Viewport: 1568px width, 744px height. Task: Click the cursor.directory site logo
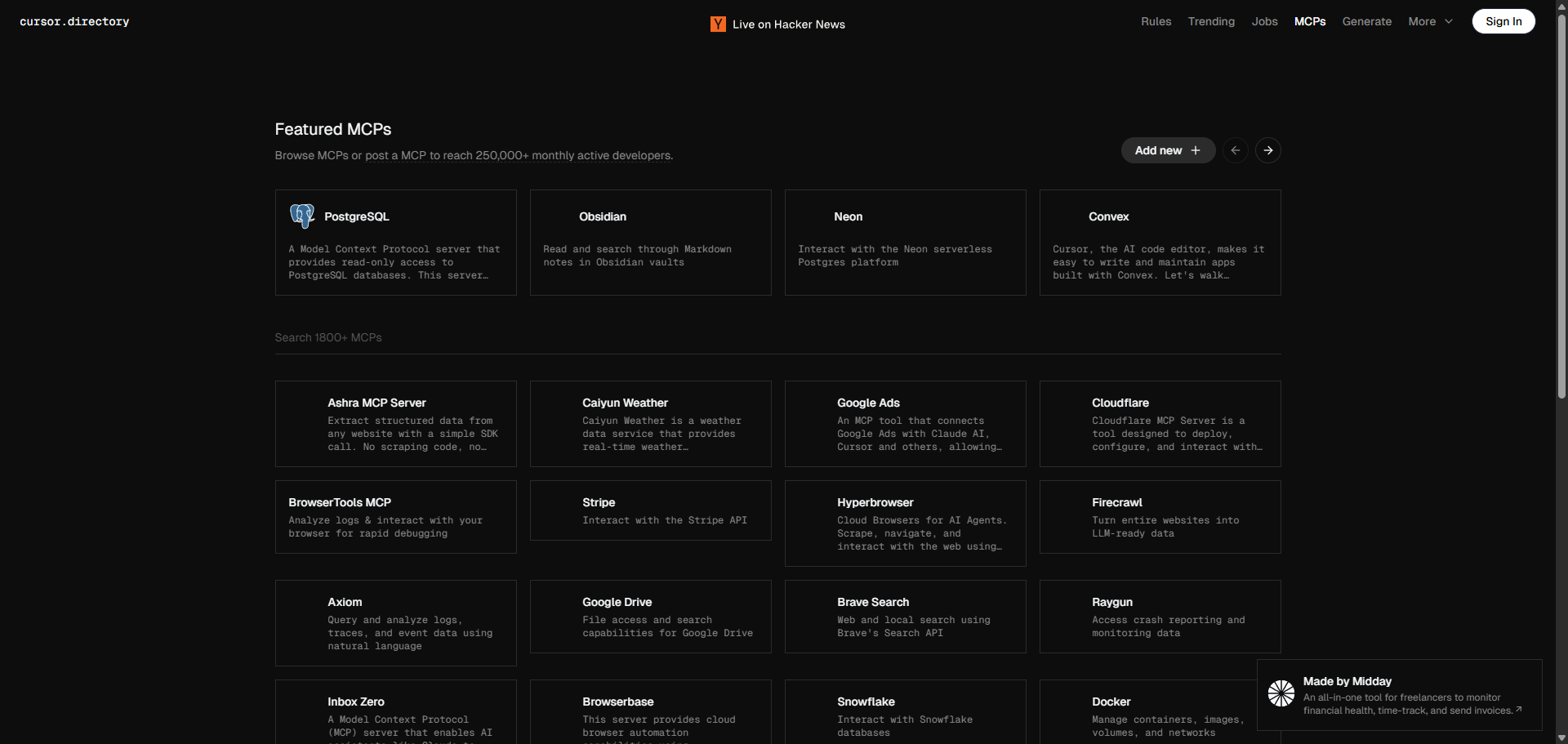click(x=74, y=22)
